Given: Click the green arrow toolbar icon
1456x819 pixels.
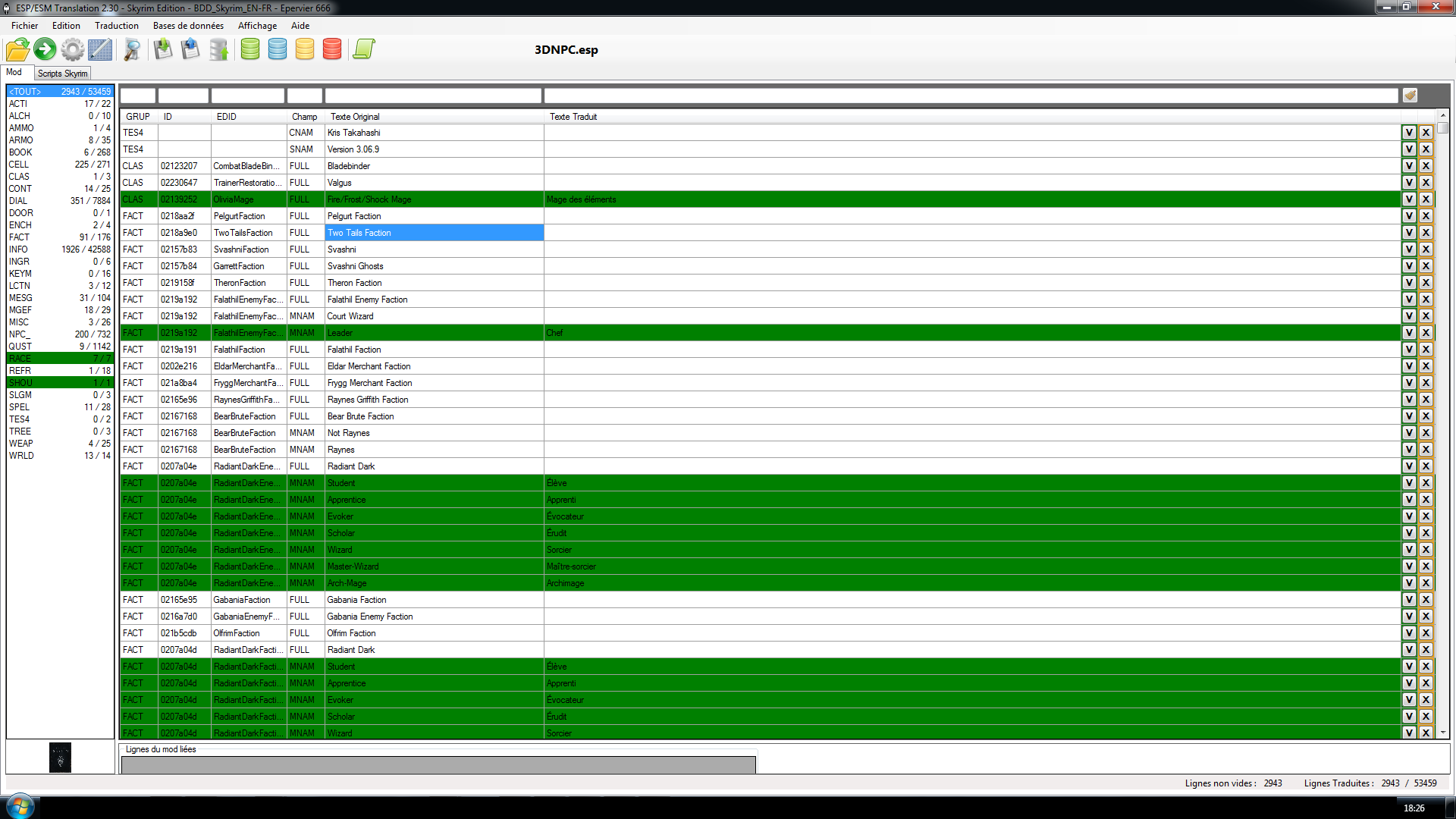Looking at the screenshot, I should click(x=45, y=50).
